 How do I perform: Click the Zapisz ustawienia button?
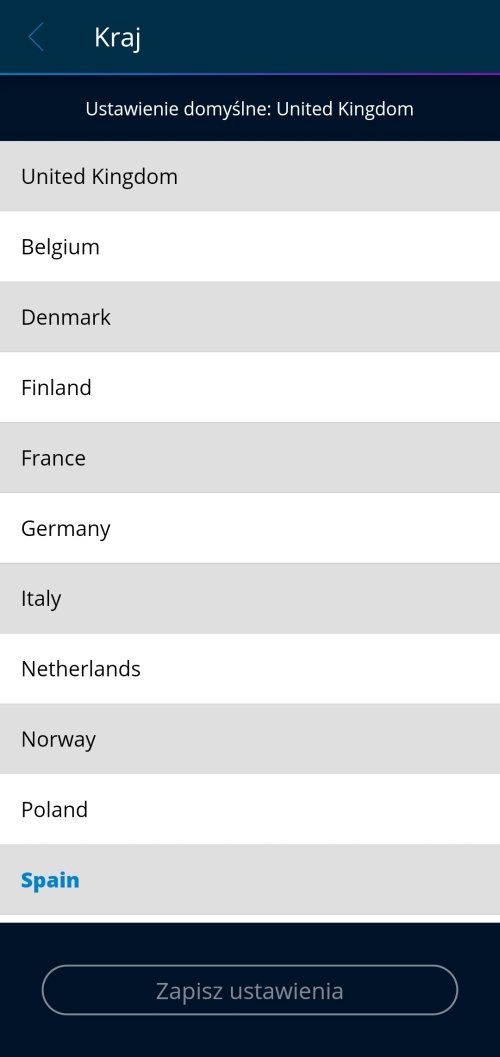pyautogui.click(x=250, y=990)
